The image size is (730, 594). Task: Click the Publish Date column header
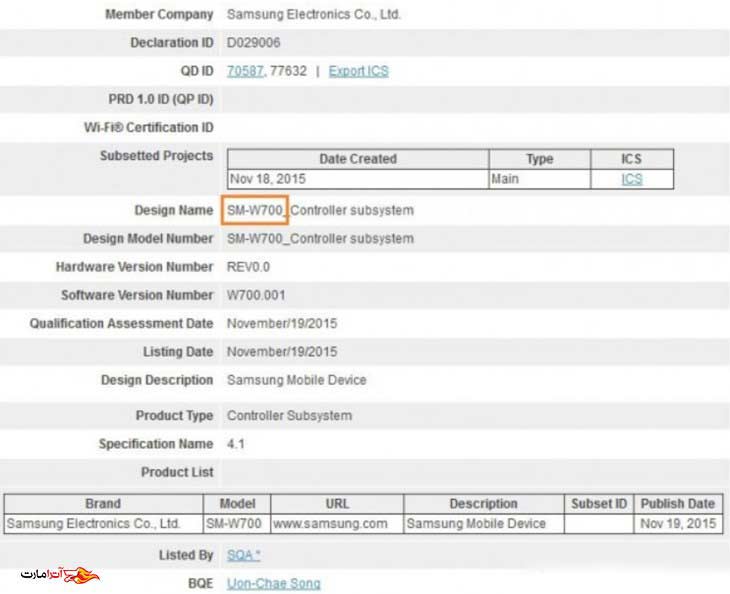[x=677, y=504]
